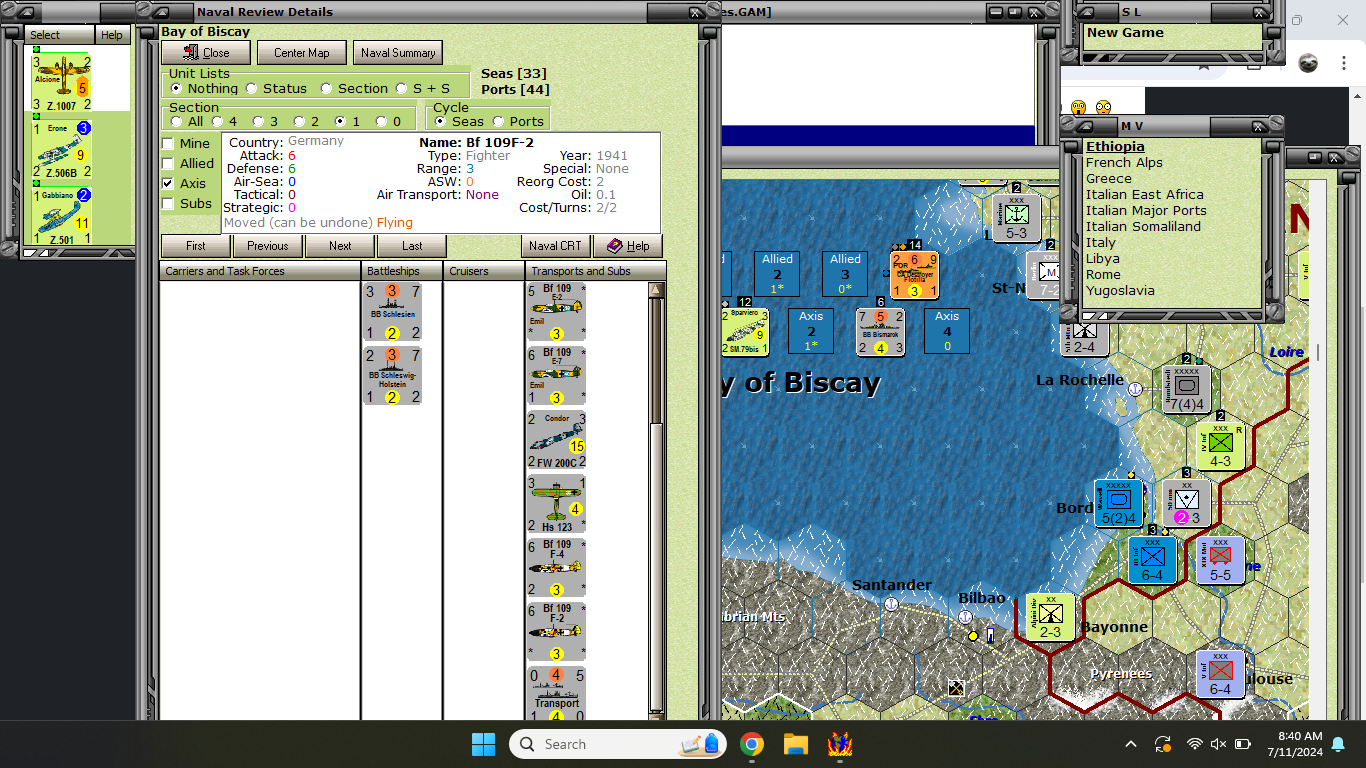Open Windows Start menu
The height and width of the screenshot is (768, 1366).
point(483,744)
